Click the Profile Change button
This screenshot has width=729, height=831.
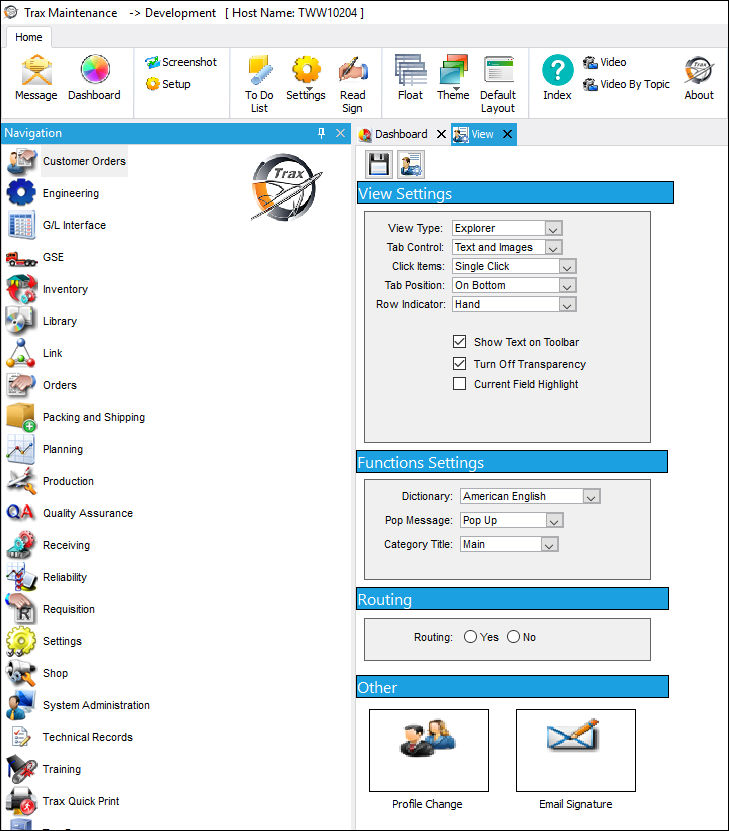click(429, 750)
